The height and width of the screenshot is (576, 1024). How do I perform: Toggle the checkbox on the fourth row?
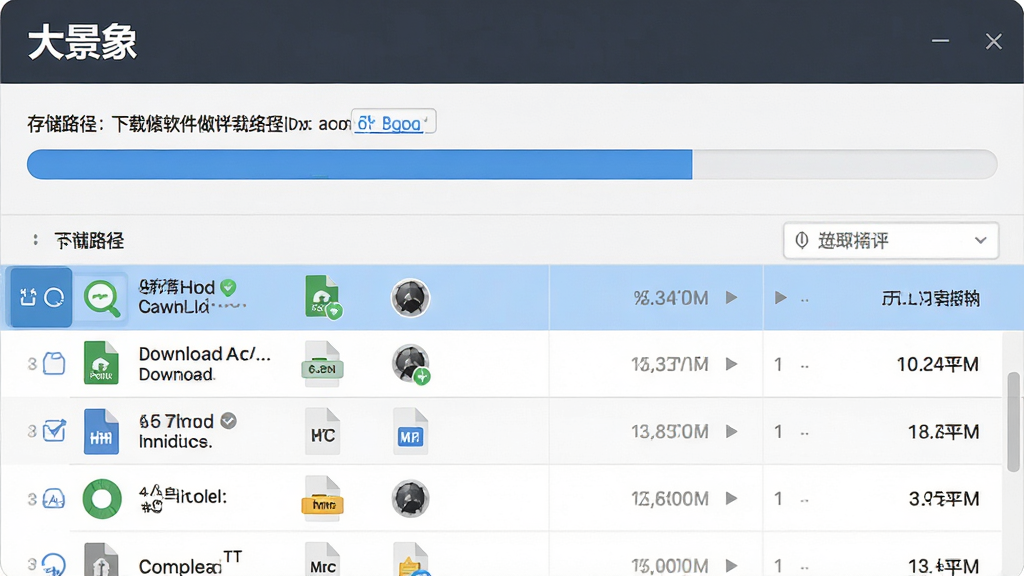[54, 500]
